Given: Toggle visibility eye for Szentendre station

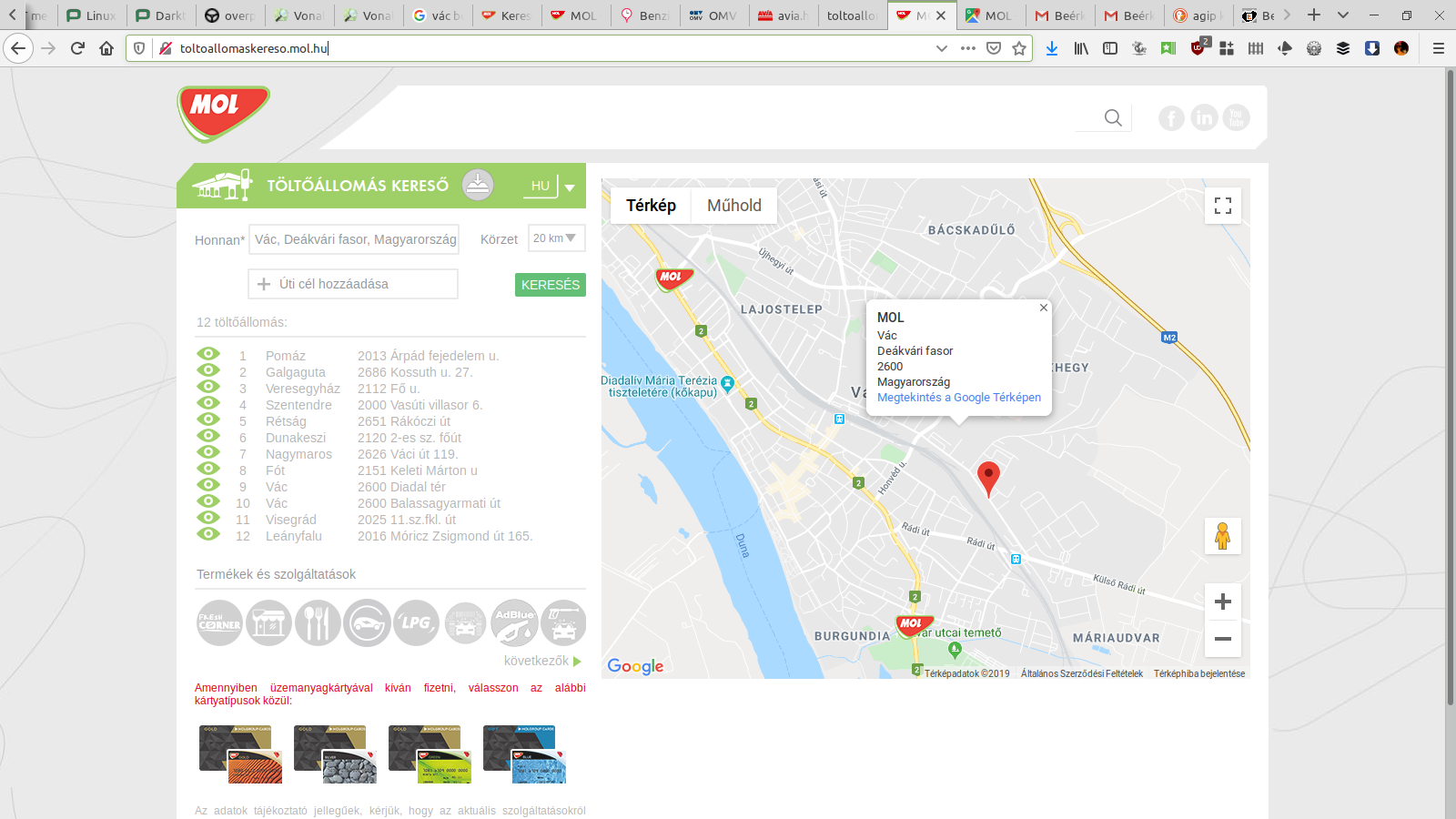Looking at the screenshot, I should pos(208,403).
